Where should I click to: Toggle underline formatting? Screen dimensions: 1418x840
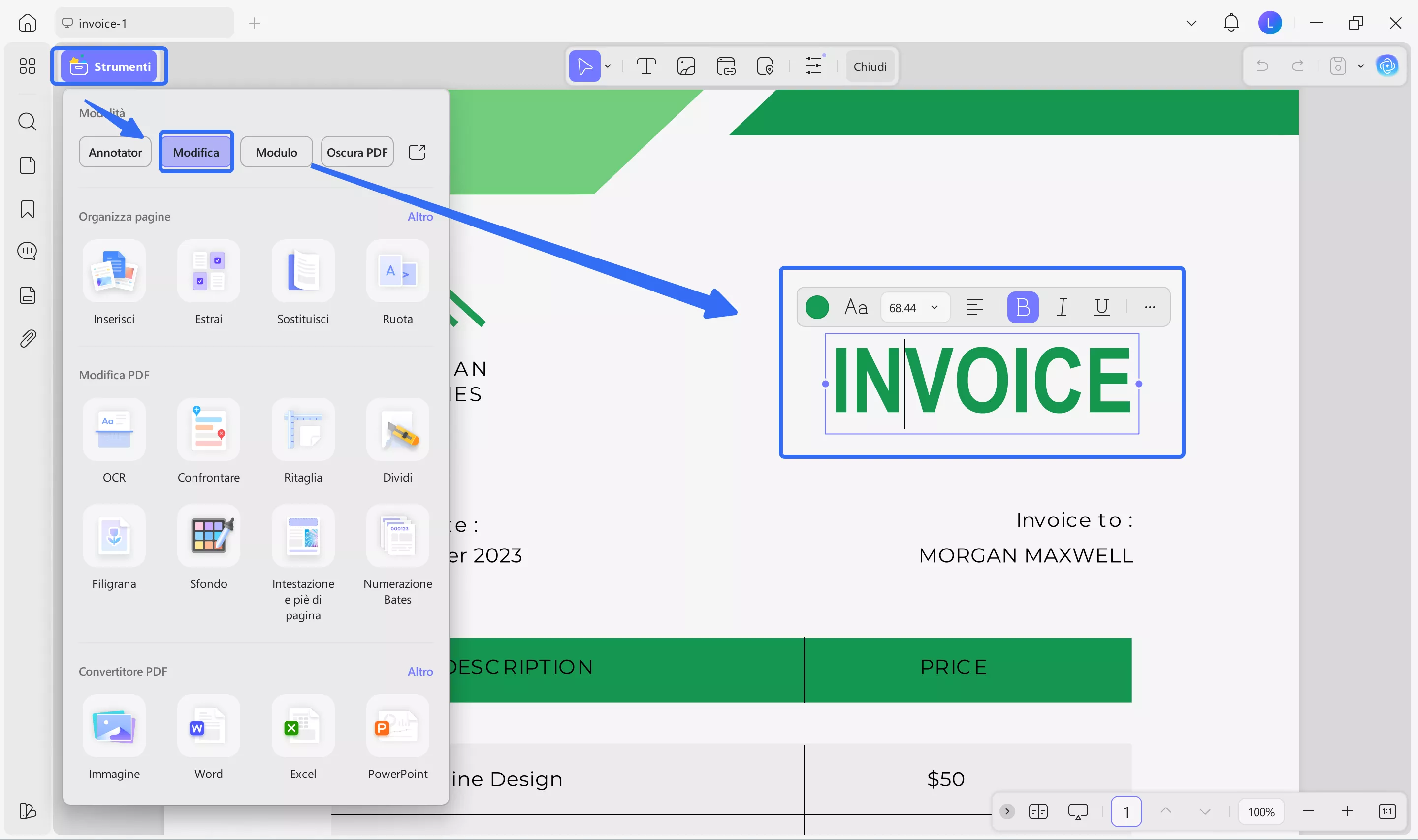pyautogui.click(x=1101, y=307)
